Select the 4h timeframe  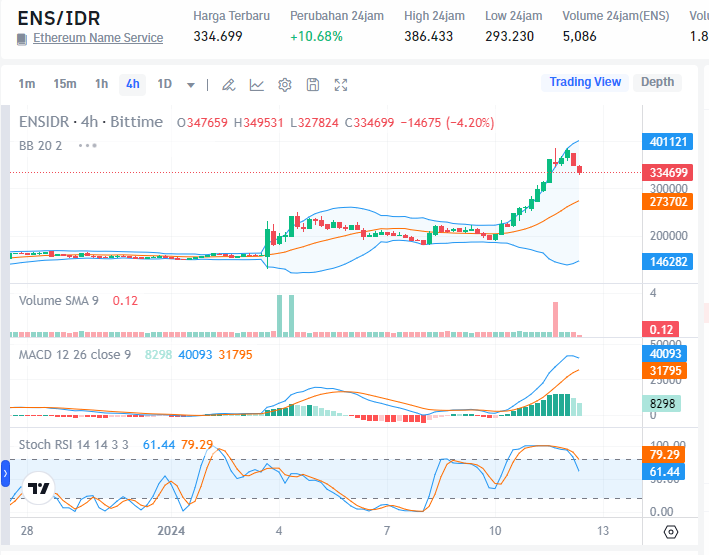(132, 84)
